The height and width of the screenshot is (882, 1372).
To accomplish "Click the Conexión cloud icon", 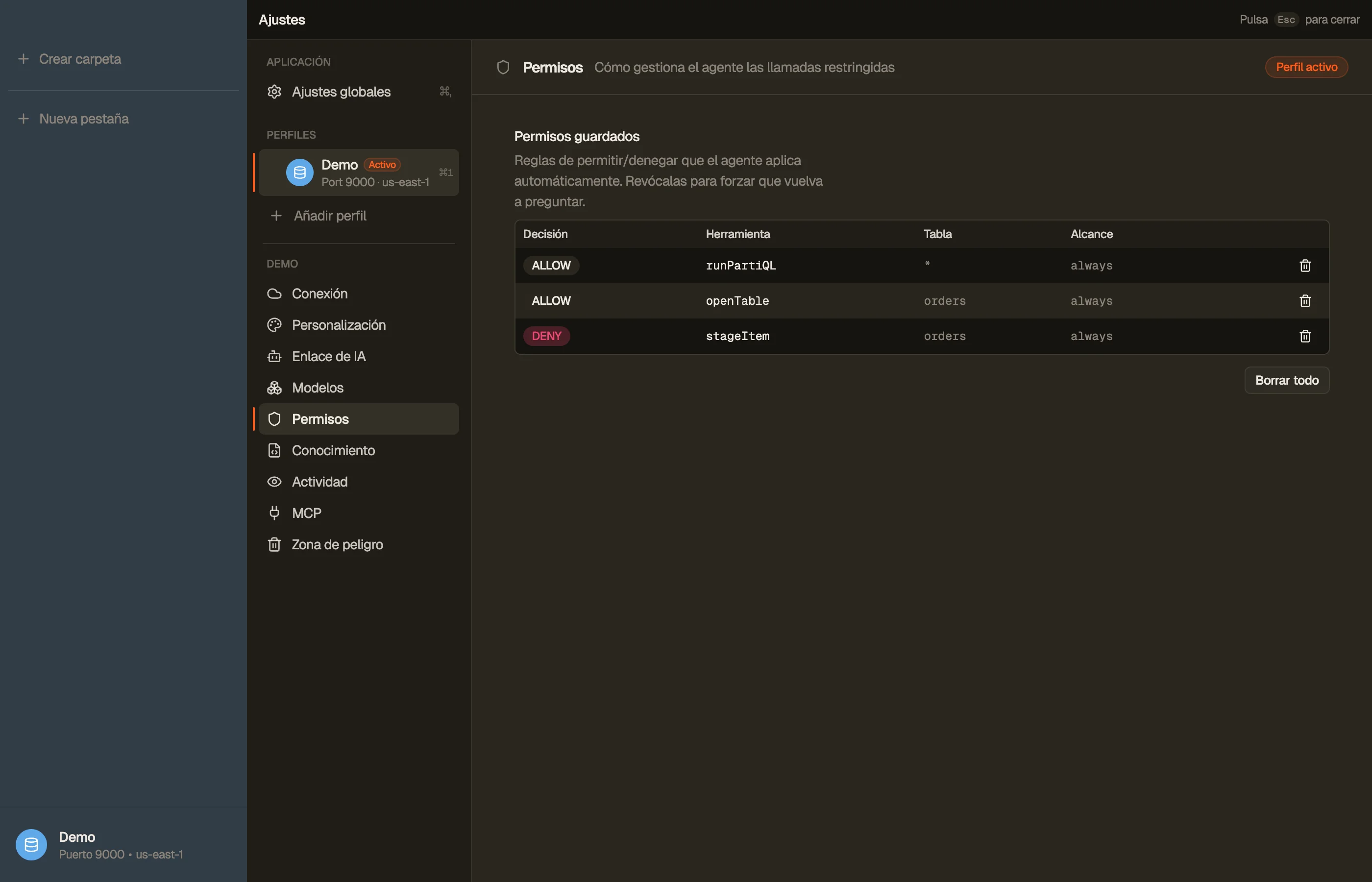I will tap(274, 294).
